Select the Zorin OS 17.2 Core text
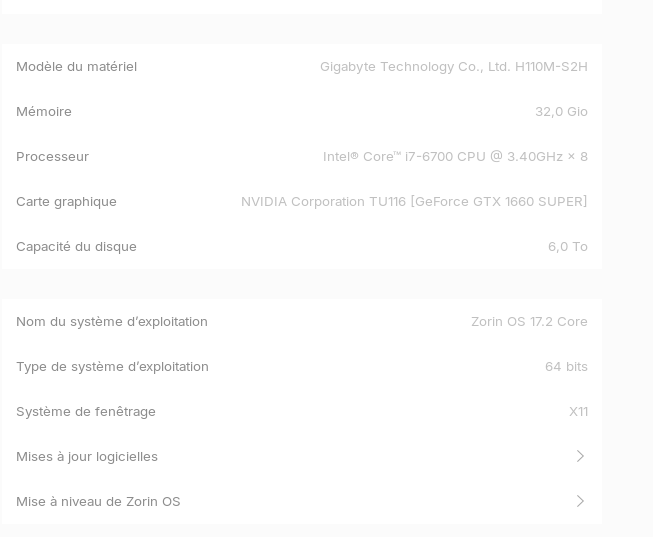This screenshot has height=537, width=653. pos(529,321)
